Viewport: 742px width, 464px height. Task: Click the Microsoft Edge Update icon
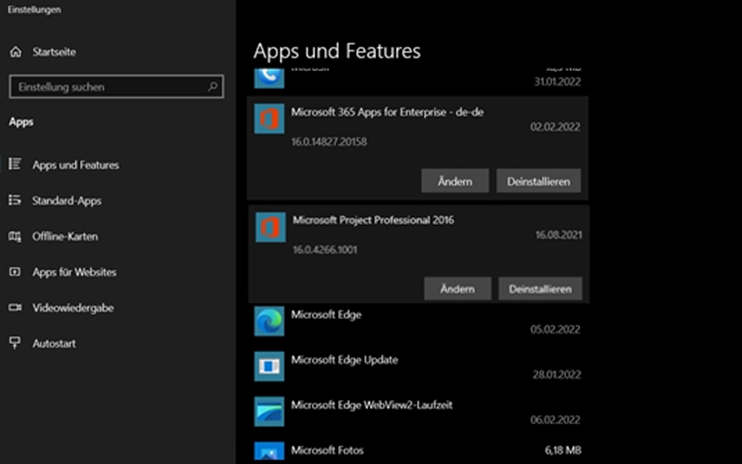tap(269, 367)
